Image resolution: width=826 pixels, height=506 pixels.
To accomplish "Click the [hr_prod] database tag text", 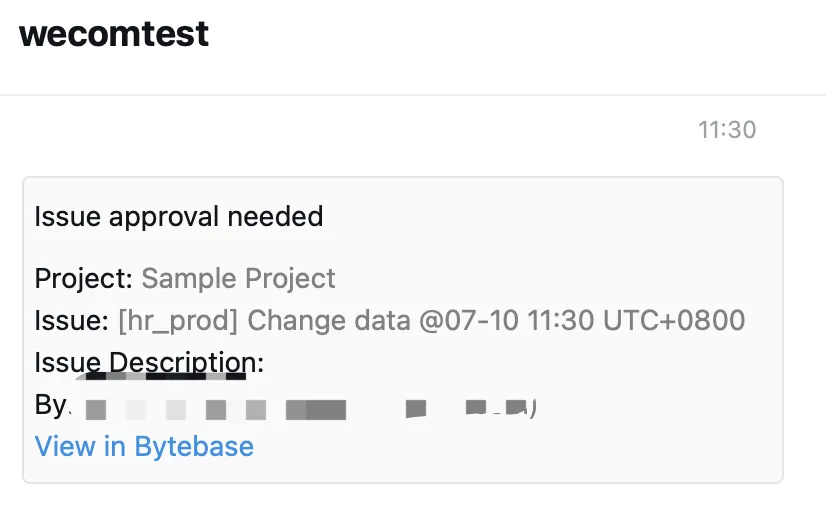I will tap(178, 321).
